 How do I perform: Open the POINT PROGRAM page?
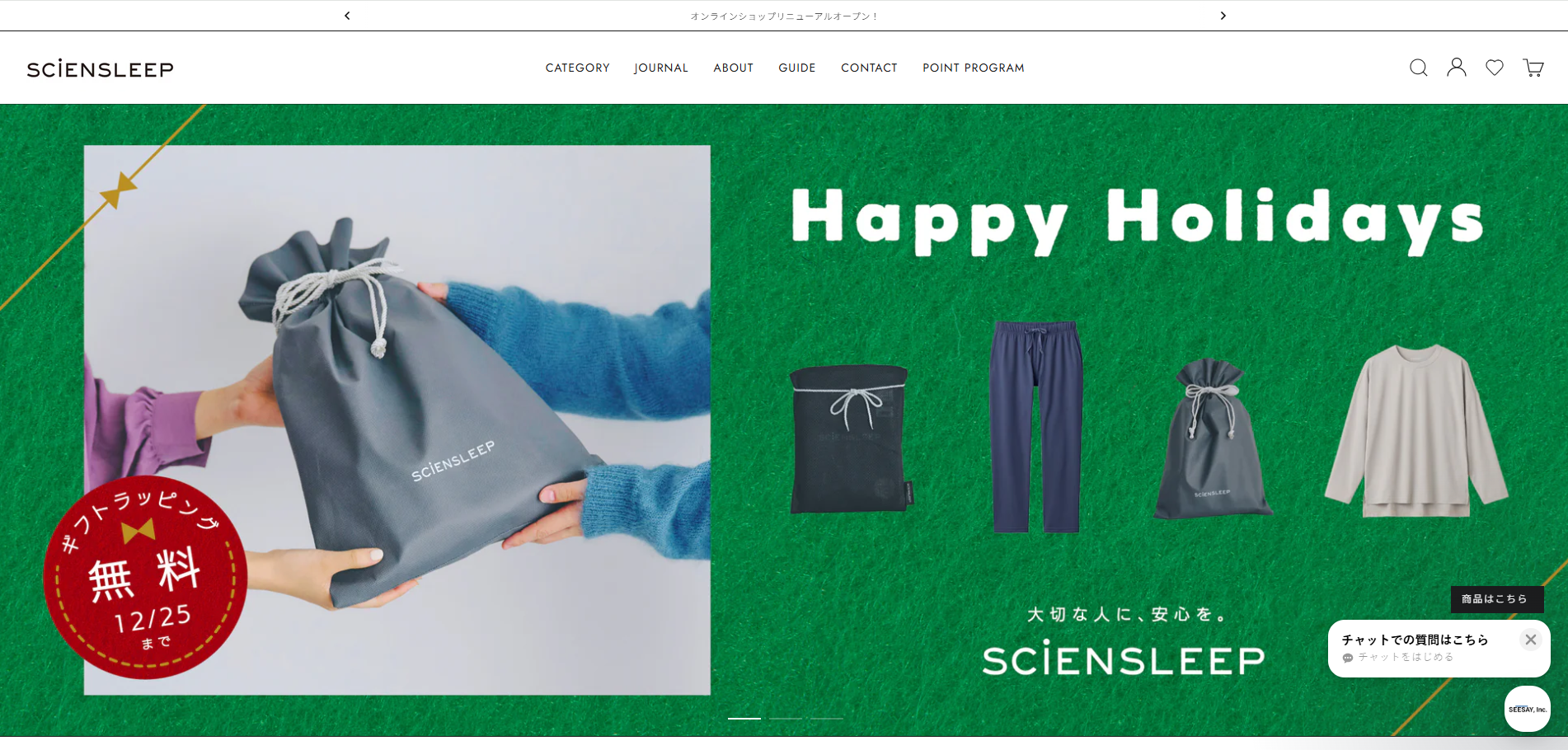pos(974,68)
